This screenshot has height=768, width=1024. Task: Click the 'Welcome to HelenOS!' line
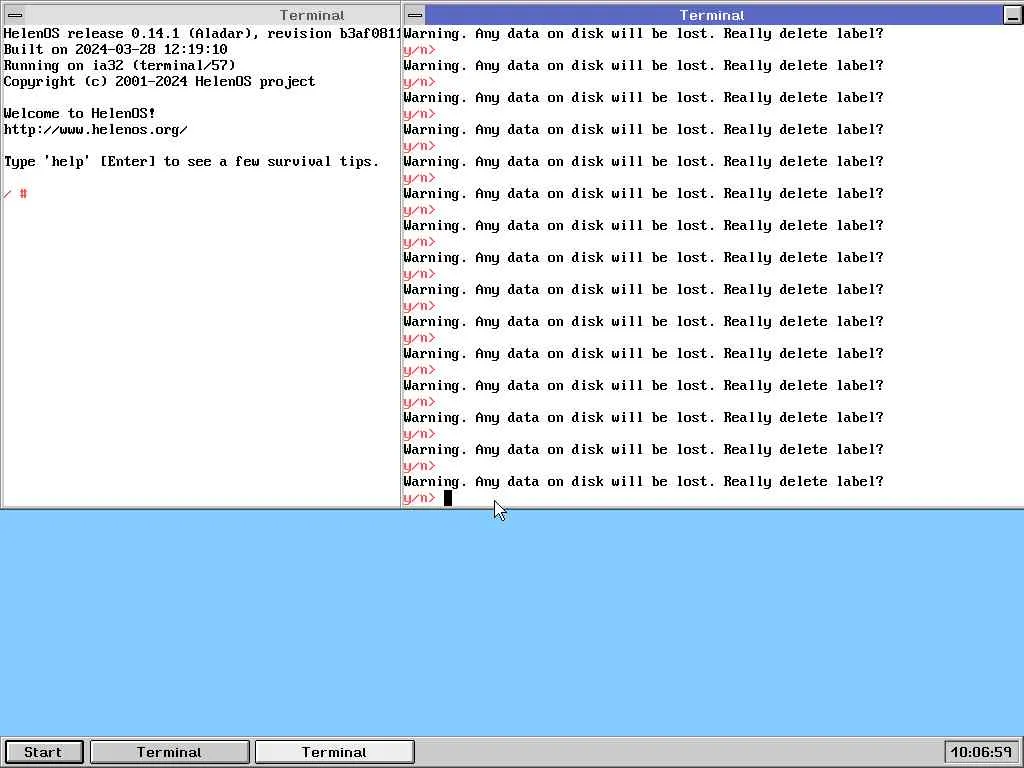(x=80, y=113)
